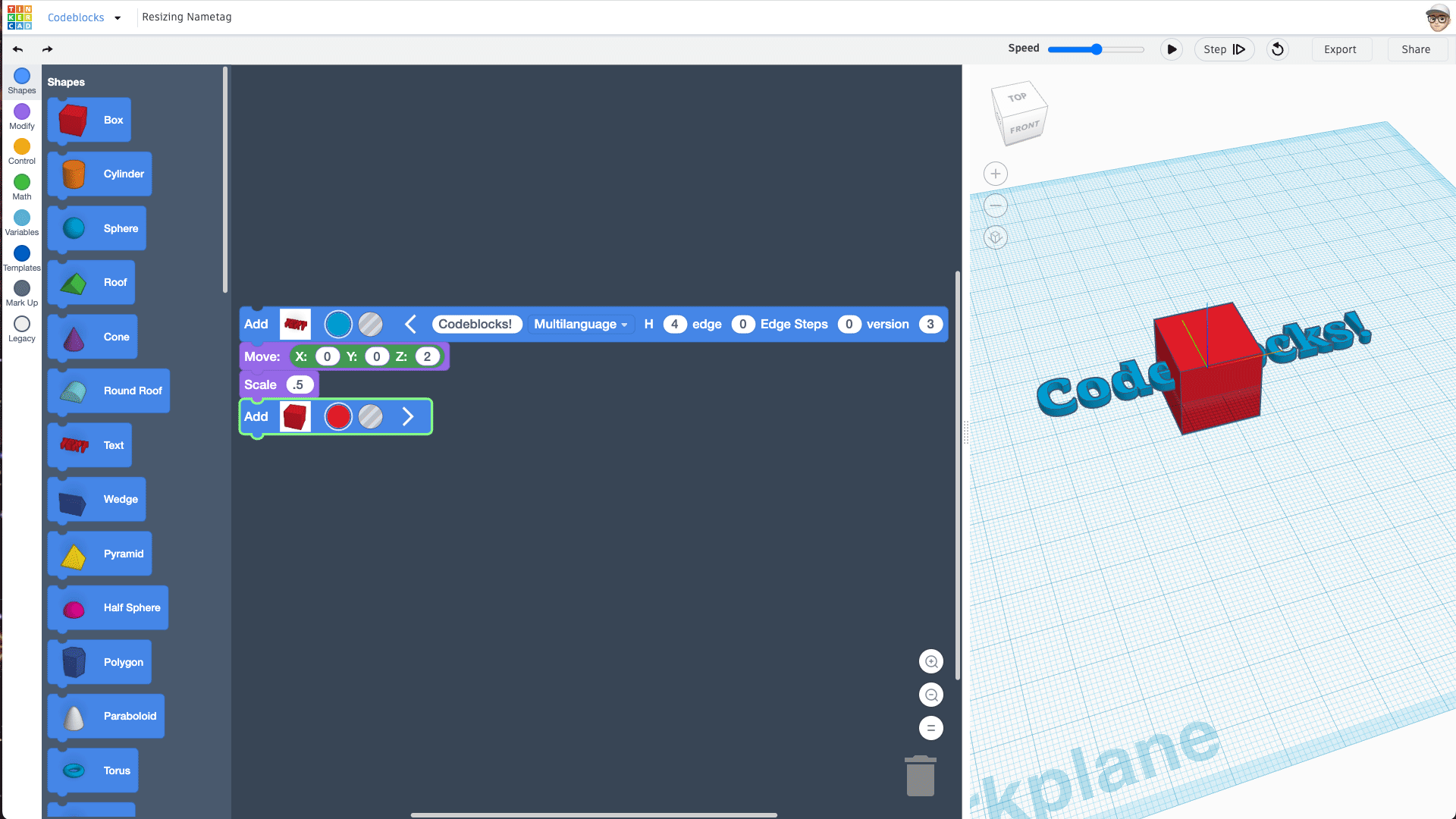Select the Legacy category circle

(22, 325)
